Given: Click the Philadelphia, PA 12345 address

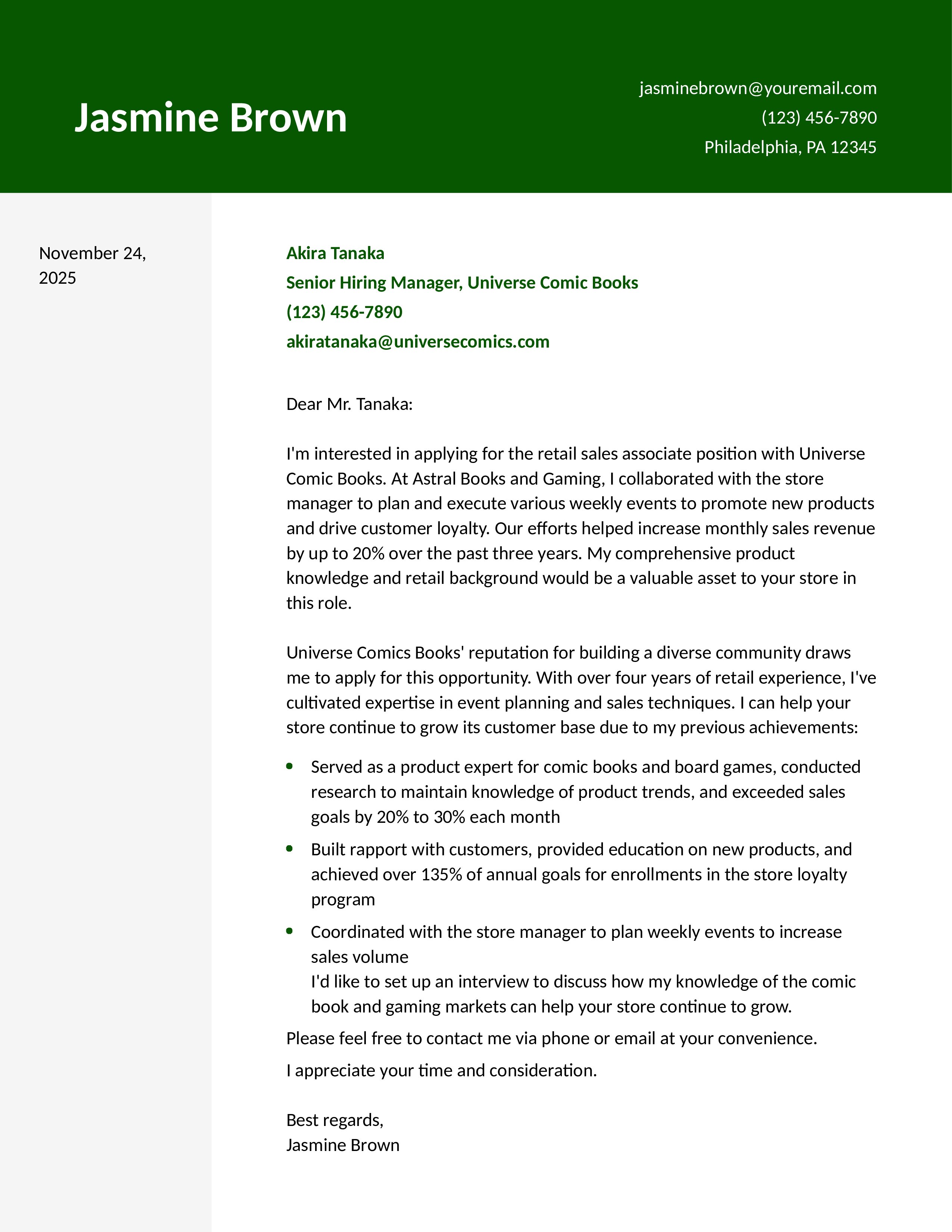Looking at the screenshot, I should 790,147.
